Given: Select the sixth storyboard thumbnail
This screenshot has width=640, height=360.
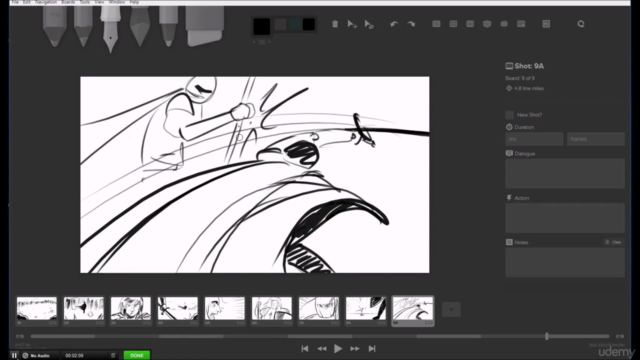Looking at the screenshot, I should (x=271, y=311).
